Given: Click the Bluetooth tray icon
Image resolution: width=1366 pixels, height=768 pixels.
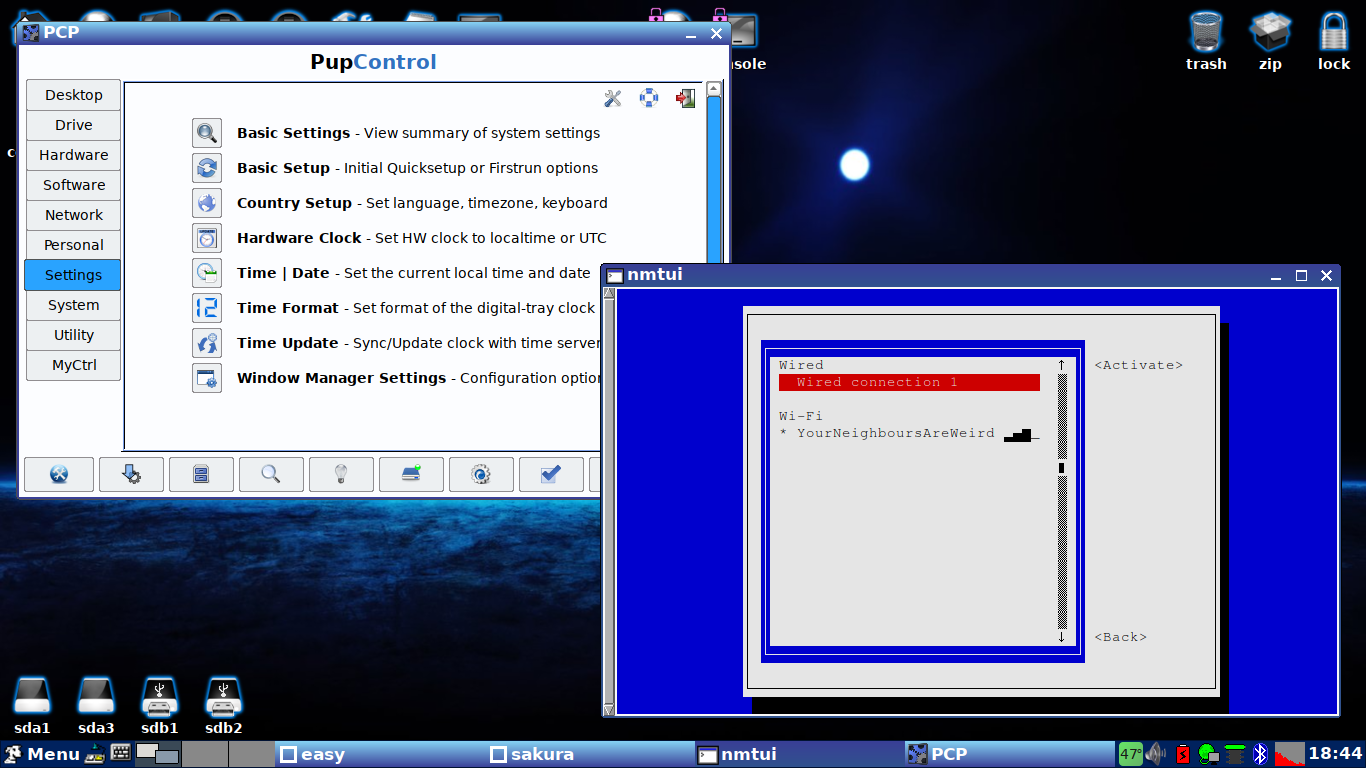Looking at the screenshot, I should tap(1261, 754).
